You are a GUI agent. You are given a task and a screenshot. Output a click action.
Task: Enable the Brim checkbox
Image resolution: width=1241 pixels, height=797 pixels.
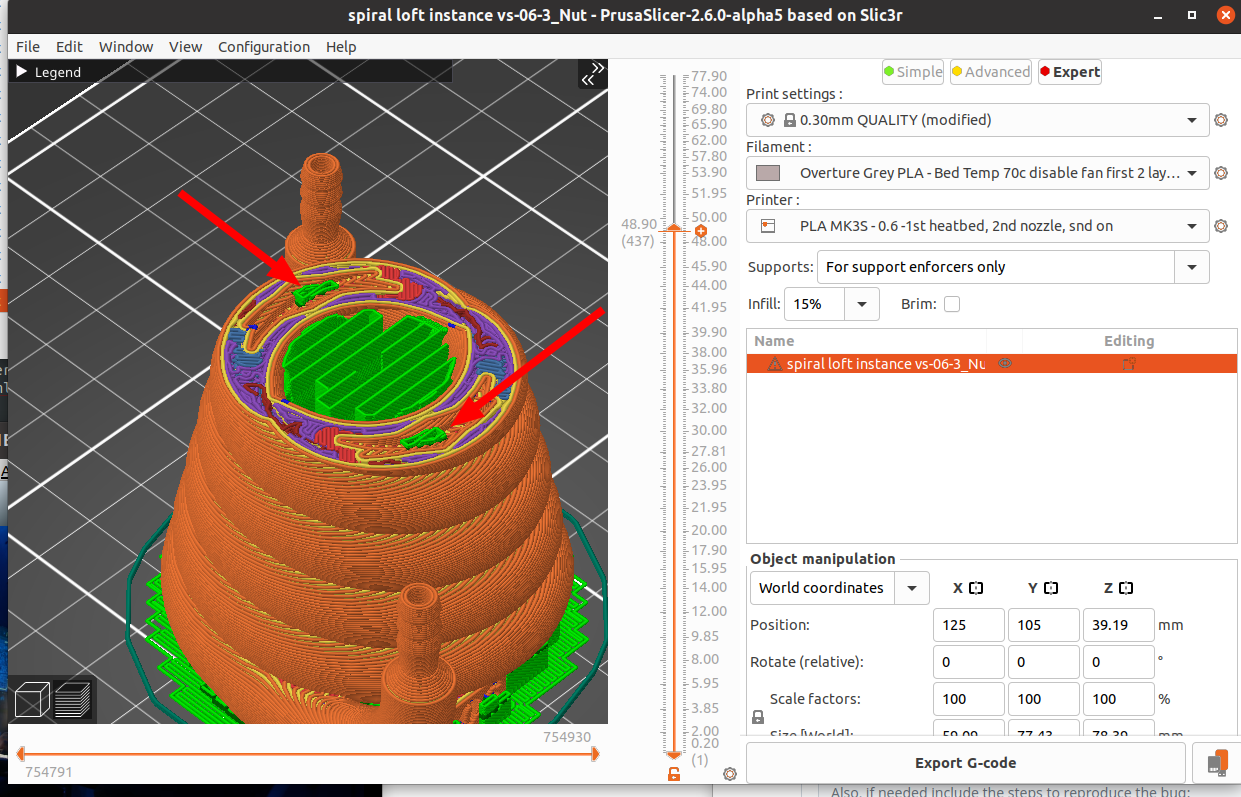pos(952,304)
